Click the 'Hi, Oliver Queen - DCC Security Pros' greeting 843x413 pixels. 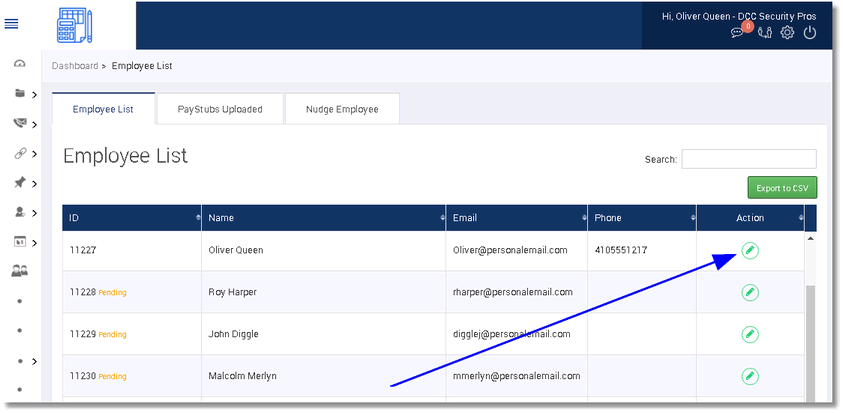[x=739, y=17]
